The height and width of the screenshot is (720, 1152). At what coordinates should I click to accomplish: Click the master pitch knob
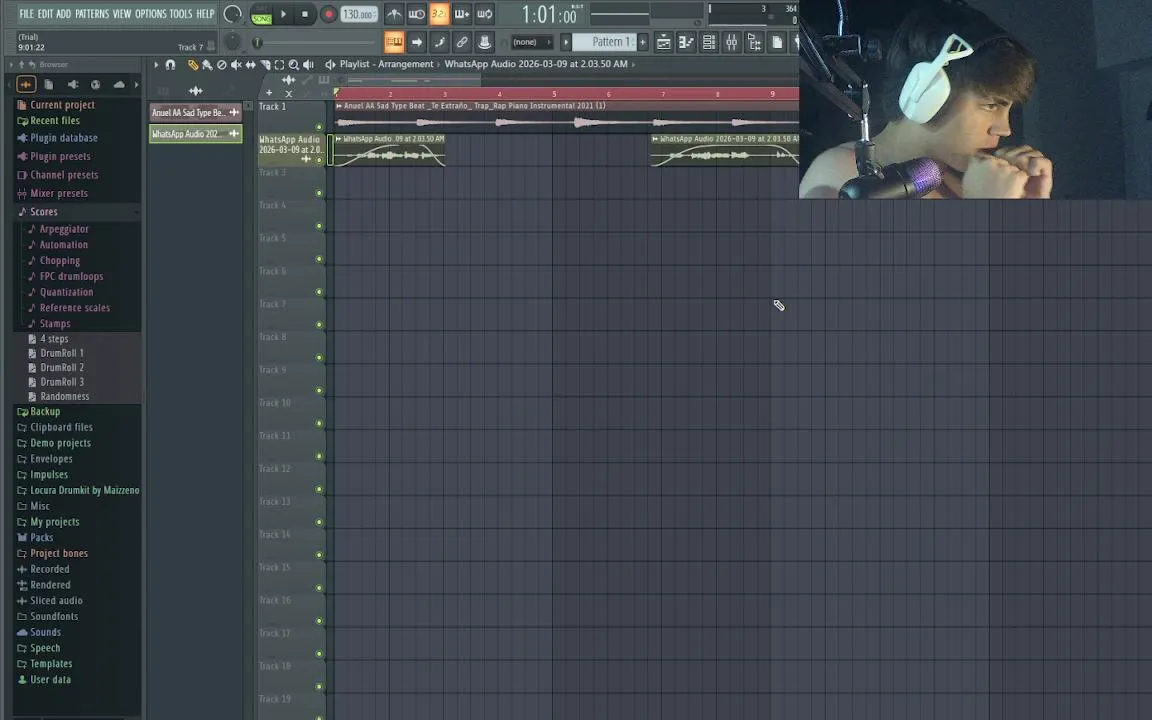232,42
